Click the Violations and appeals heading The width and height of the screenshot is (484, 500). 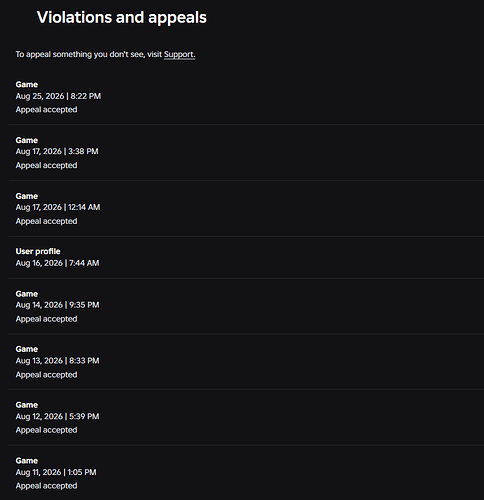(122, 17)
